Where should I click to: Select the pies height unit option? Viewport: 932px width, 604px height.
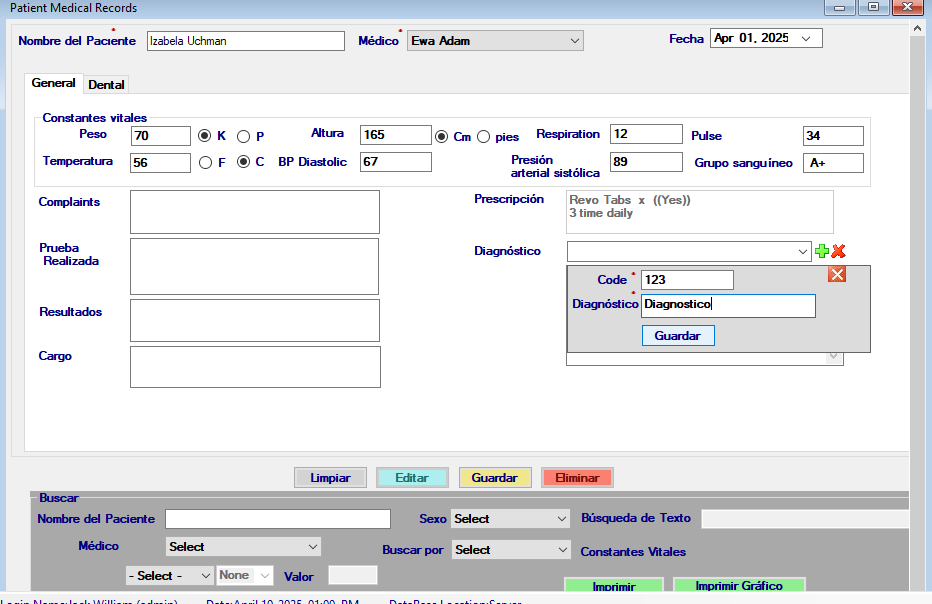(484, 137)
